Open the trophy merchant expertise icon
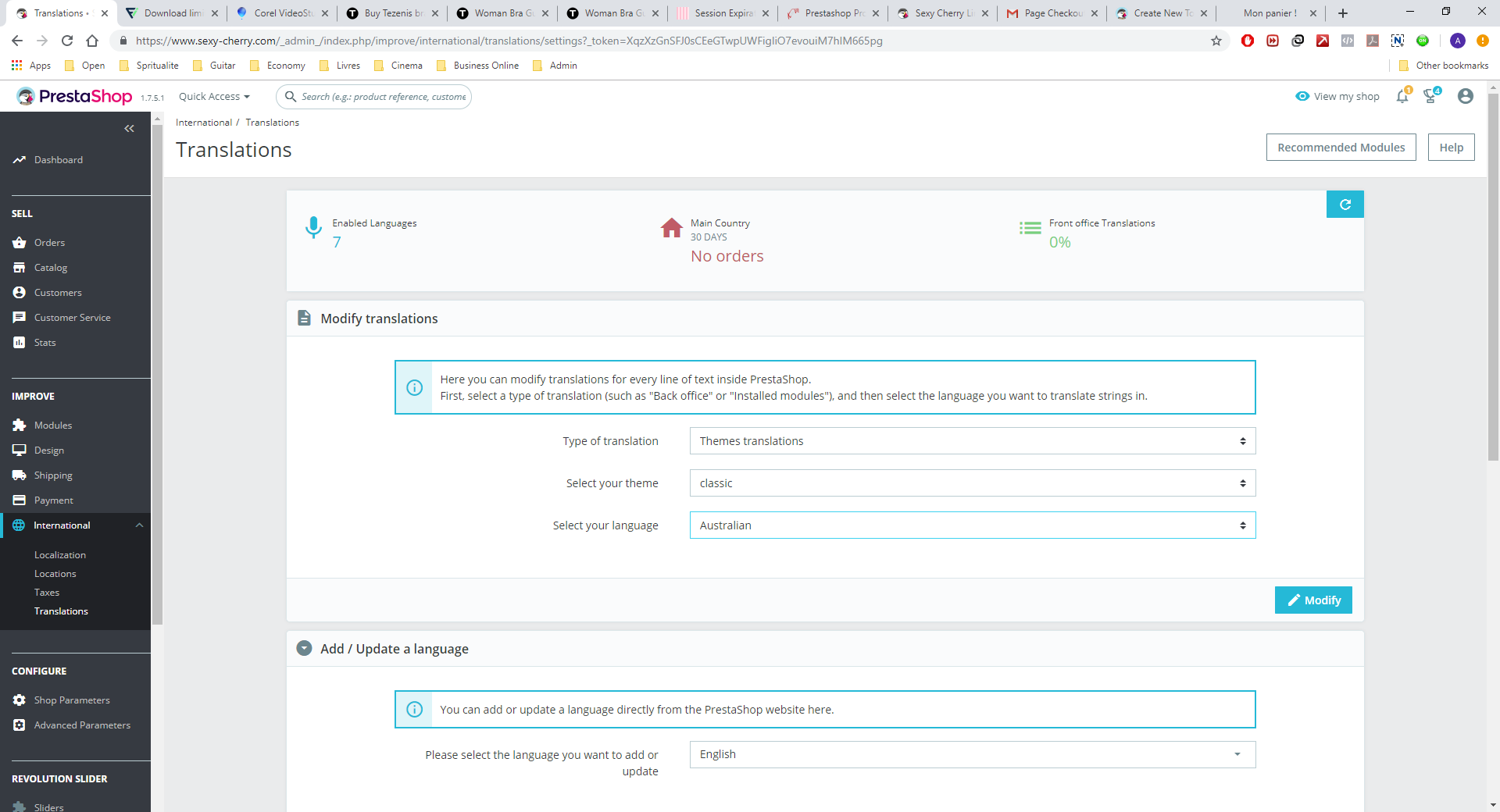The image size is (1500, 812). point(1431,96)
